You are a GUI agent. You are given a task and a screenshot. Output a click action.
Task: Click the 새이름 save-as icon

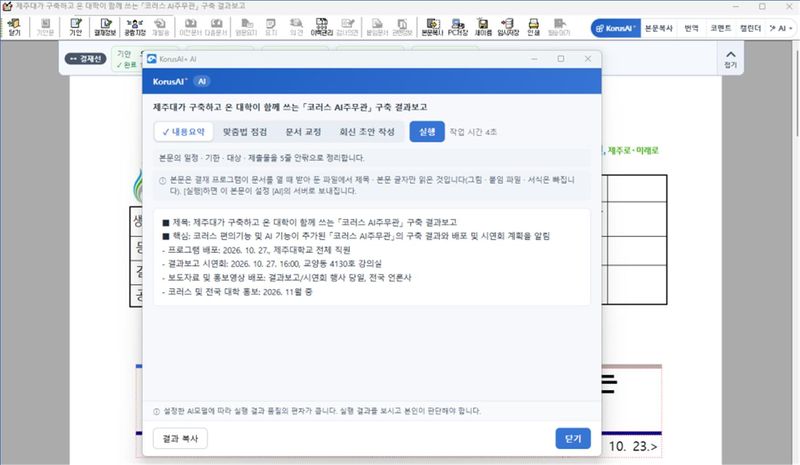coord(483,27)
